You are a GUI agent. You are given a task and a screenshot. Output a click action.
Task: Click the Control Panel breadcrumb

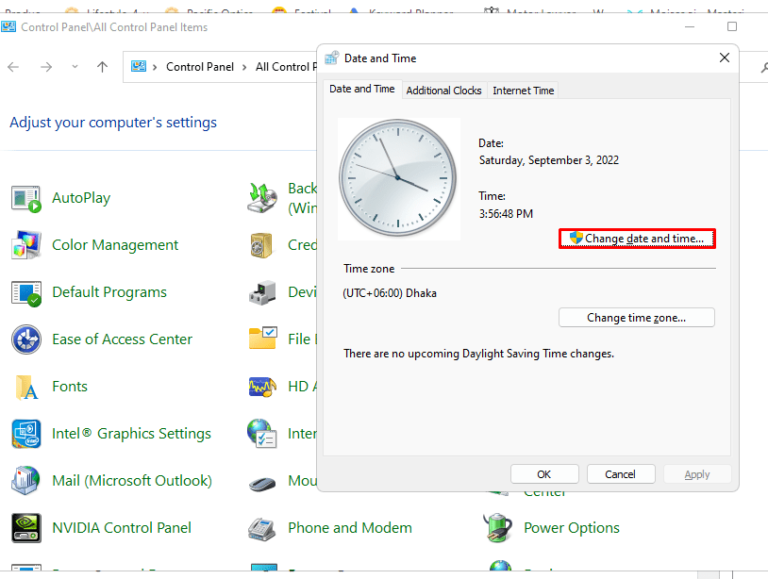pos(199,67)
